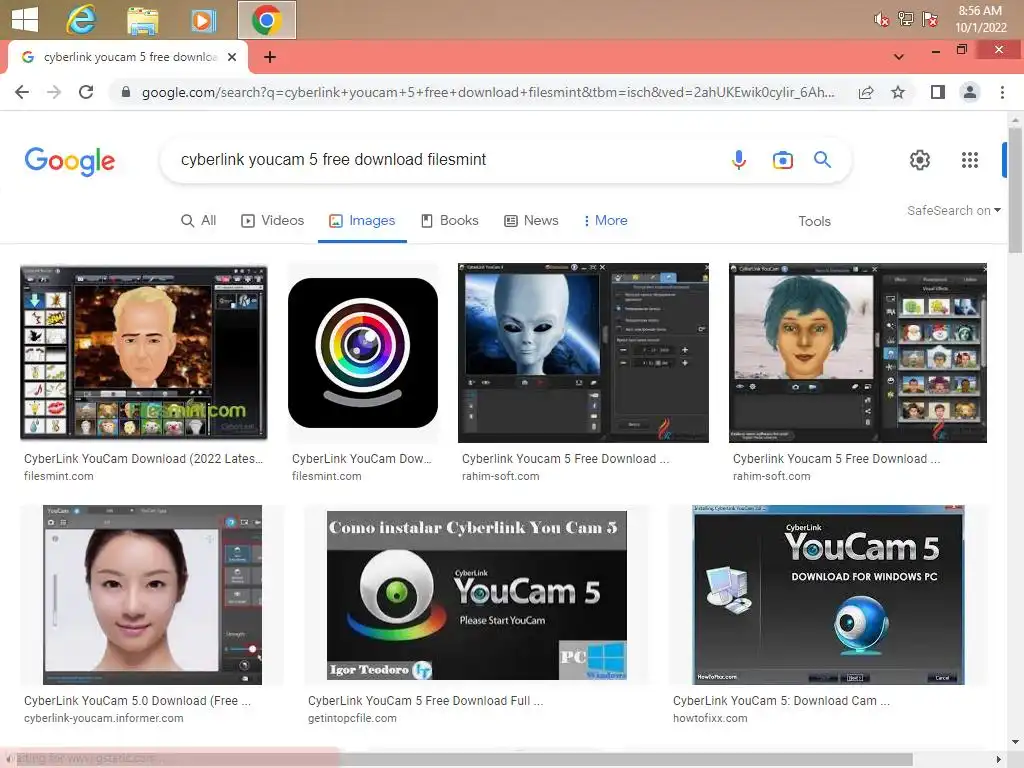1024x768 pixels.
Task: Switch to the News results tab
Action: pos(531,221)
